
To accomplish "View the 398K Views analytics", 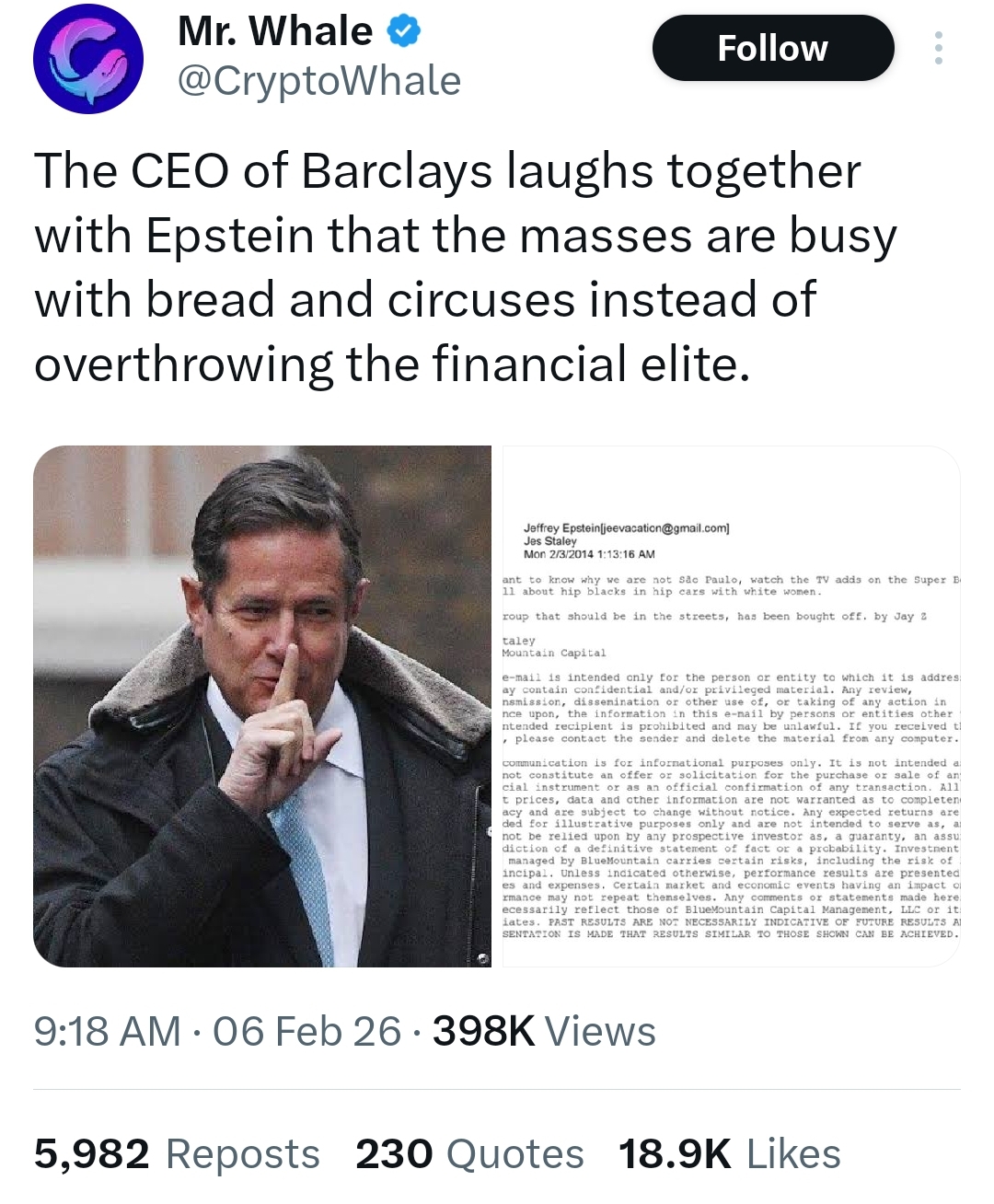I will point(544,1032).
